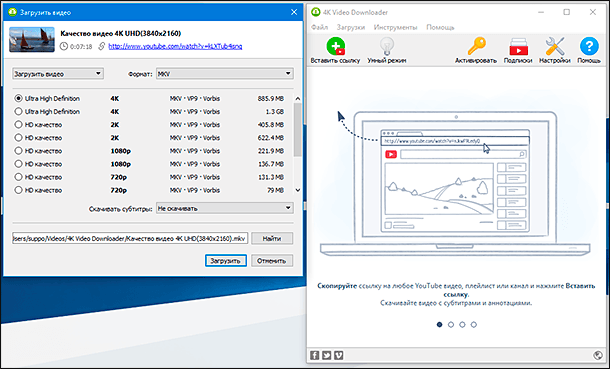
Task: Open the Vimeo icon in main window
Action: (x=339, y=355)
